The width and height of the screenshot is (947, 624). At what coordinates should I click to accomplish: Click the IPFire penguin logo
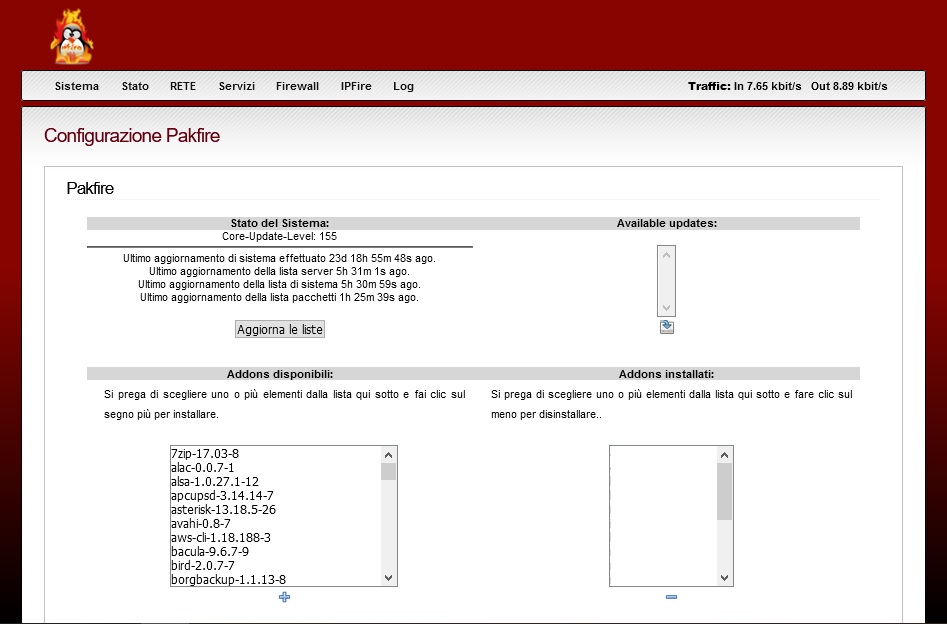71,36
